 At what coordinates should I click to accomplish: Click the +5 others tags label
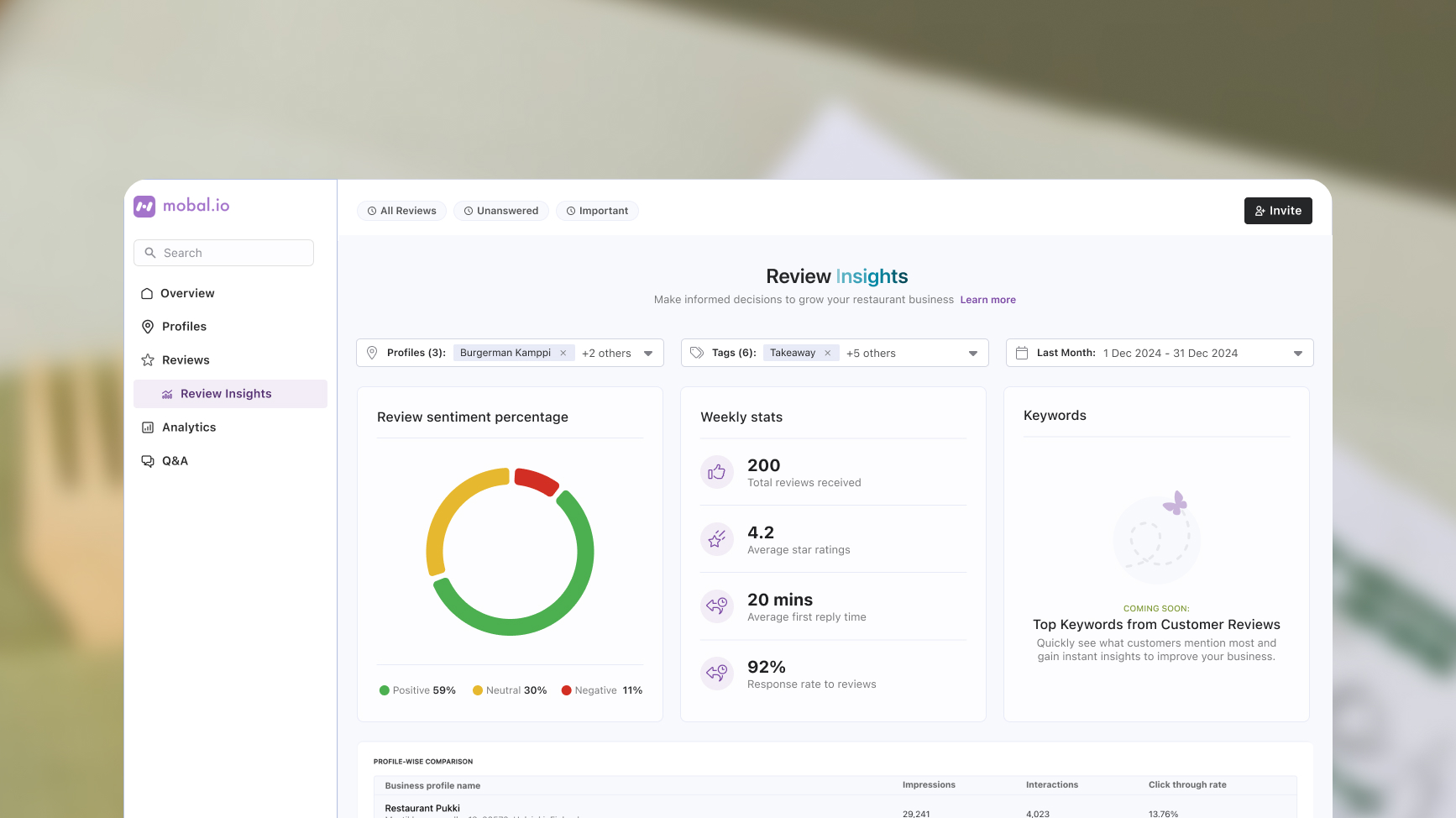pos(871,354)
